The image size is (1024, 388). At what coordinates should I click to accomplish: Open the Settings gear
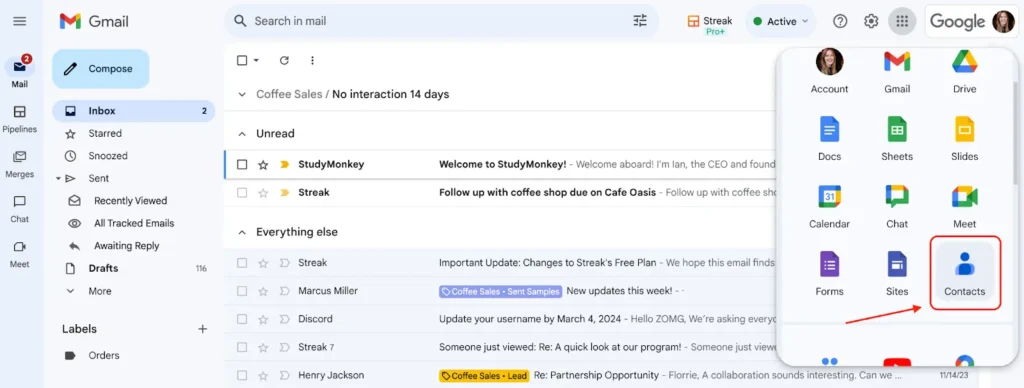tap(871, 22)
